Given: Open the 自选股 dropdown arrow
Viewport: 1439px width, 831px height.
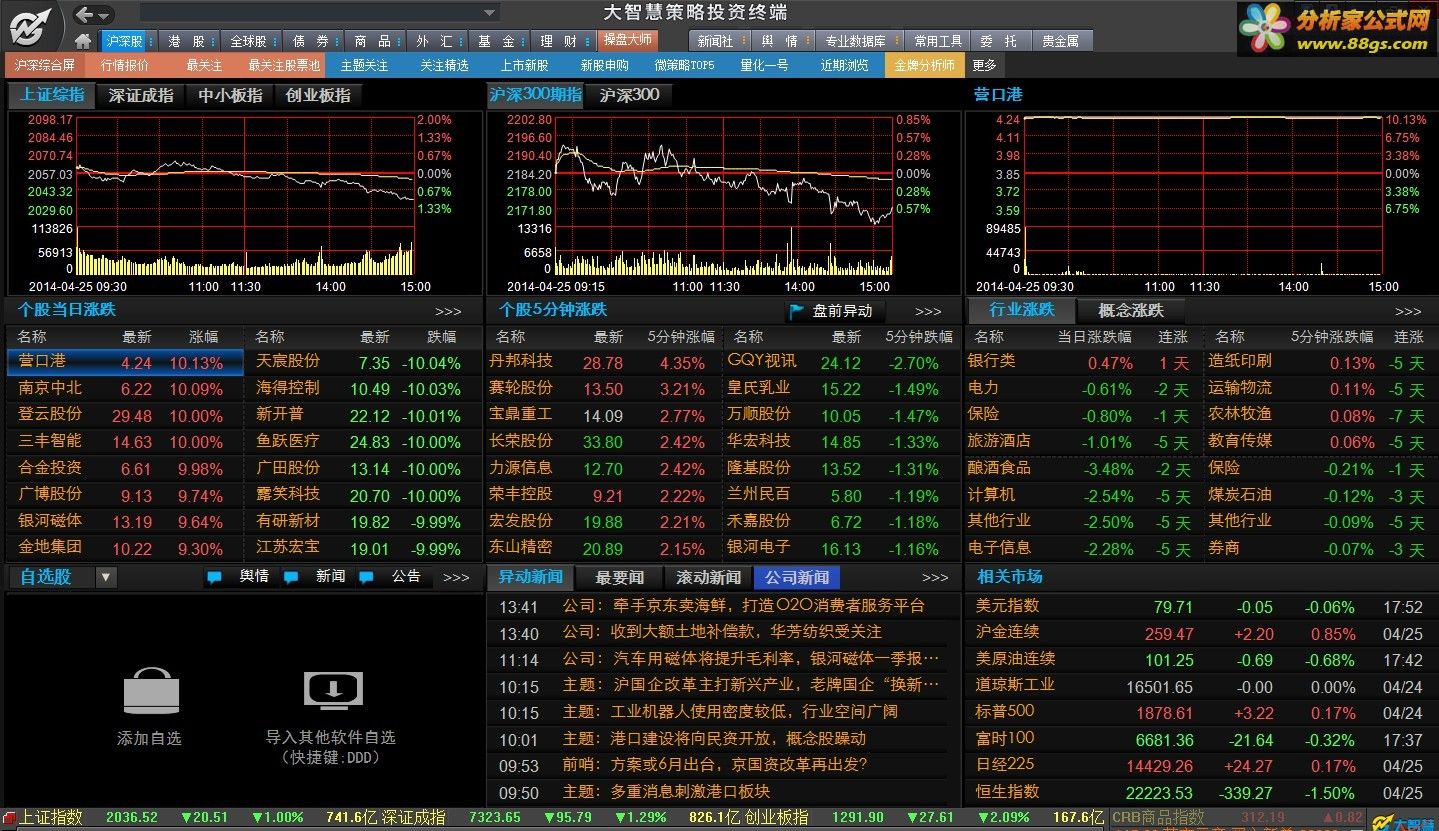Looking at the screenshot, I should (x=106, y=577).
